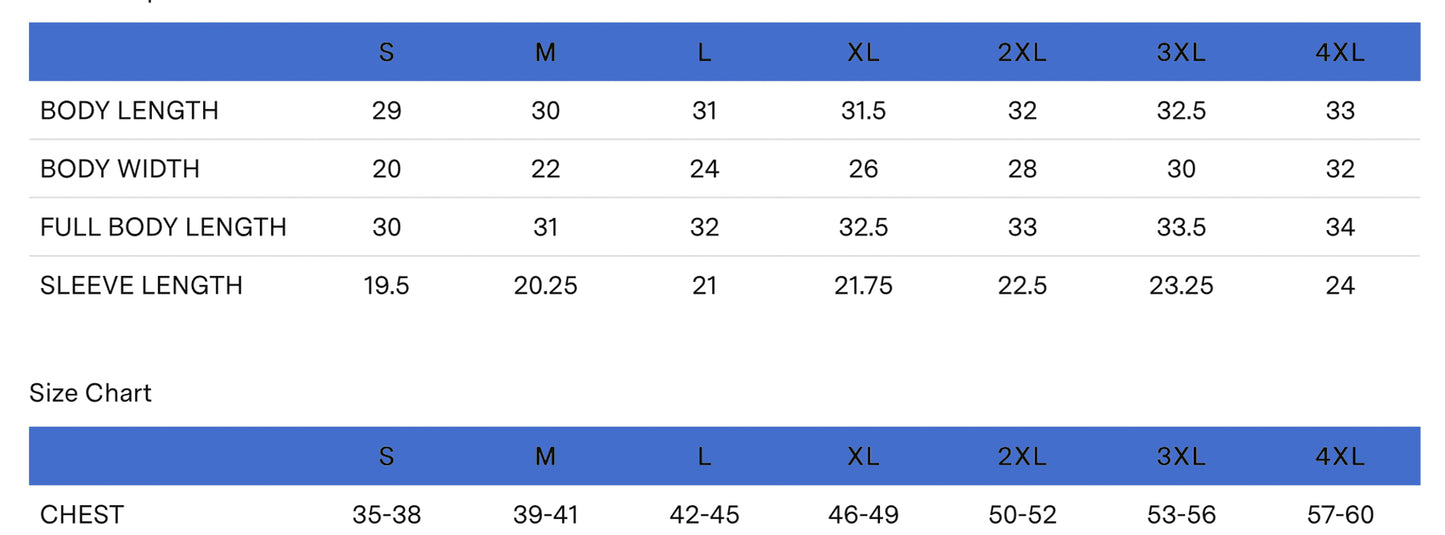
Task: Click the 33.5 full body length cell
Action: coord(1181,228)
